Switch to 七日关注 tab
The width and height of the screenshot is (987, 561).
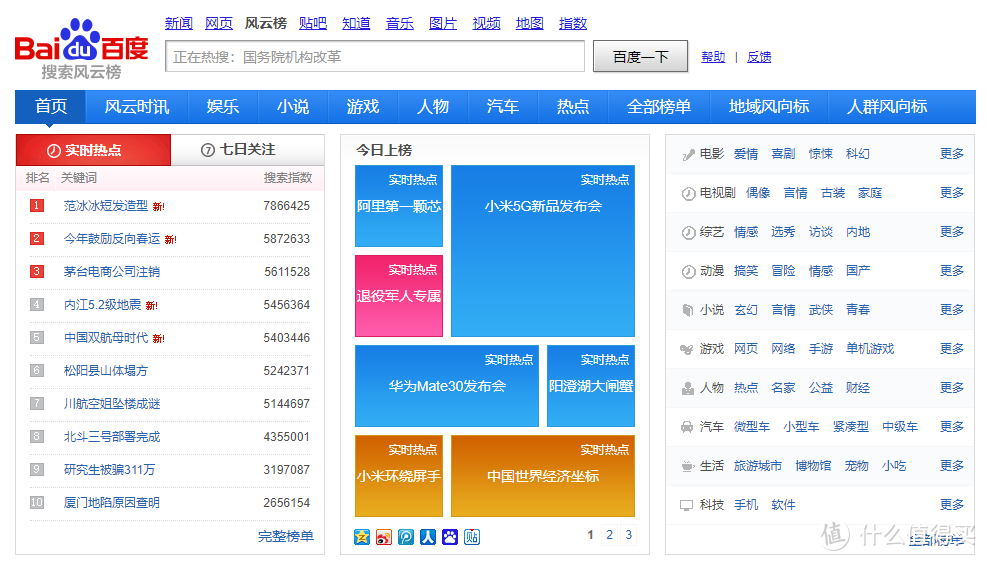tap(247, 150)
